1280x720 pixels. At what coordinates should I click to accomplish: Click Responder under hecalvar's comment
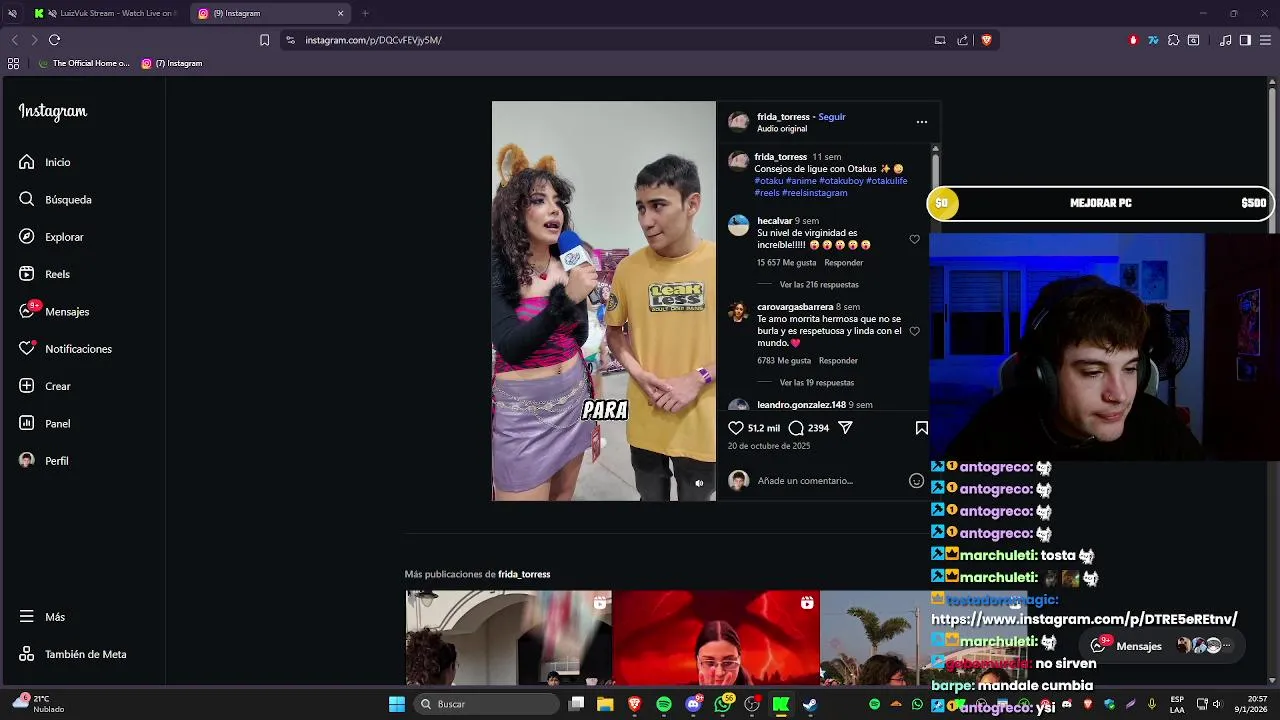click(844, 263)
